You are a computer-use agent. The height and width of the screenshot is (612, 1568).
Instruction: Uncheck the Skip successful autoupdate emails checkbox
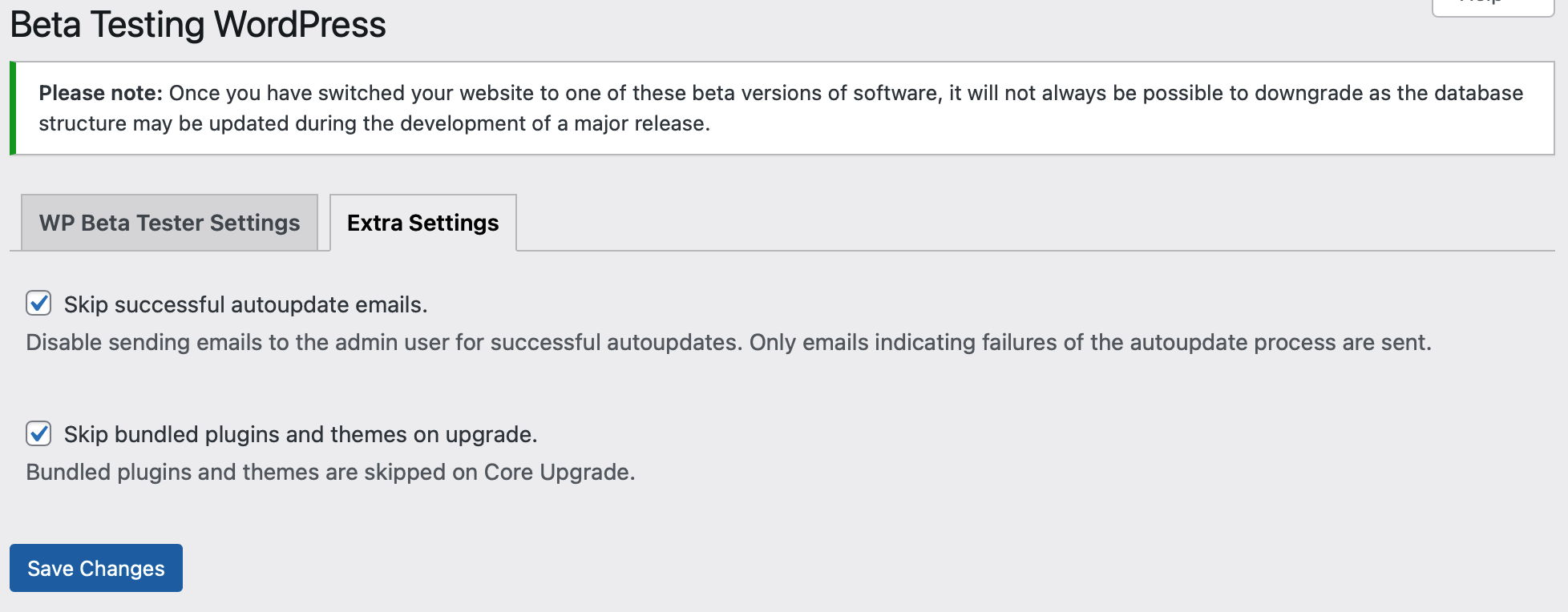point(38,304)
